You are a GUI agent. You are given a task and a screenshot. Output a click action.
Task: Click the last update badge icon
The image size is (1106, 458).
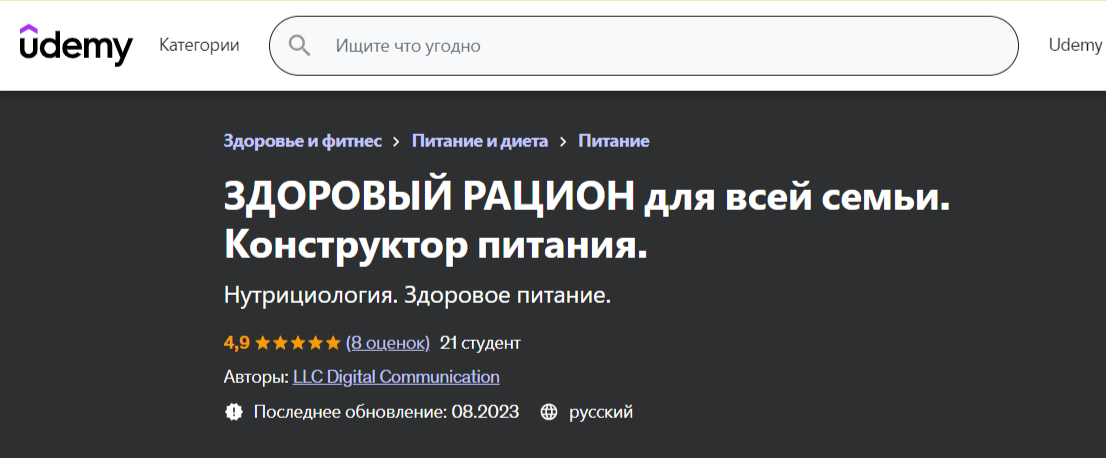click(233, 412)
